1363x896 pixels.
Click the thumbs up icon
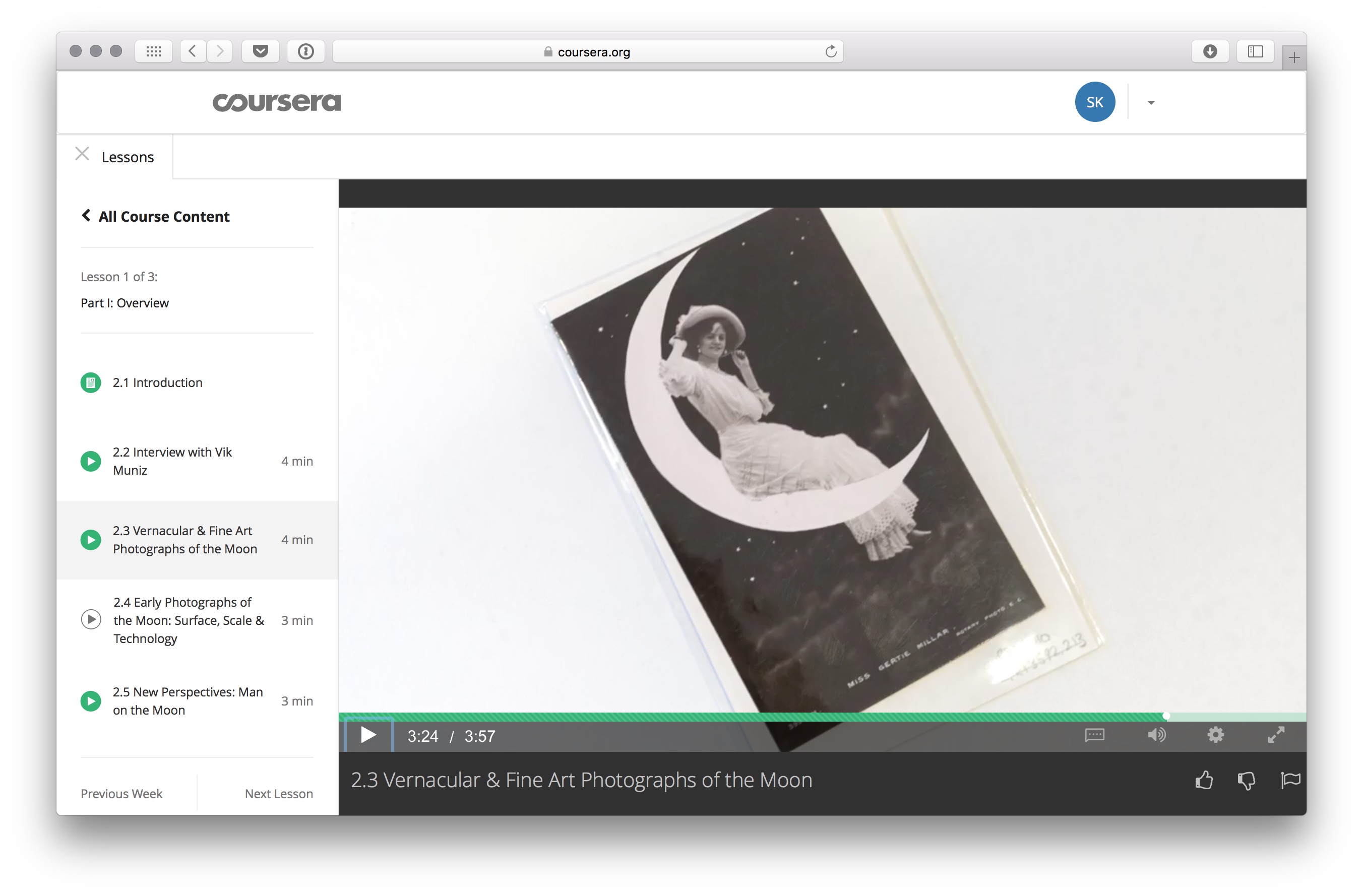point(1205,779)
